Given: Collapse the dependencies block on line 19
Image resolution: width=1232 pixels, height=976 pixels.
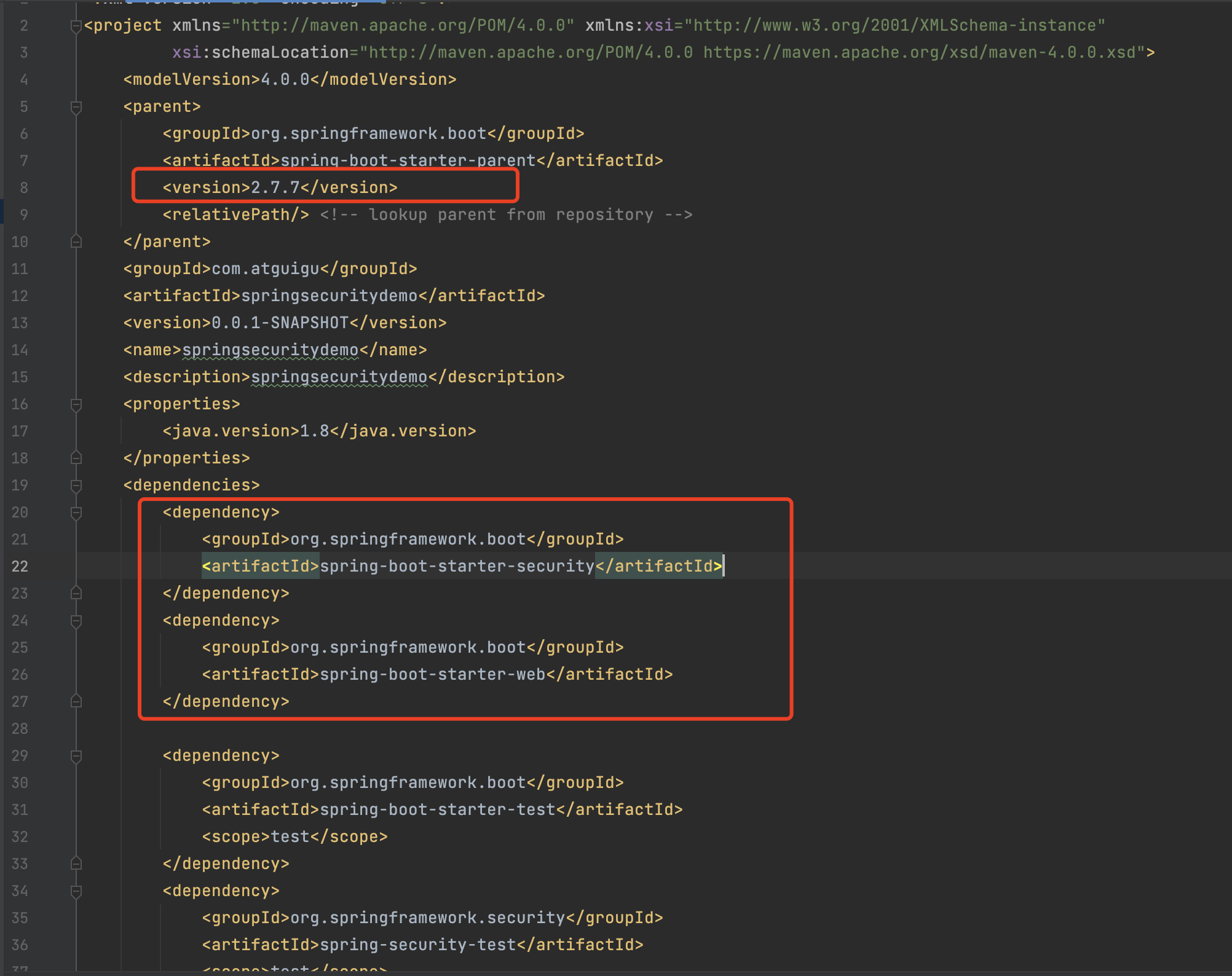Looking at the screenshot, I should click(x=76, y=486).
